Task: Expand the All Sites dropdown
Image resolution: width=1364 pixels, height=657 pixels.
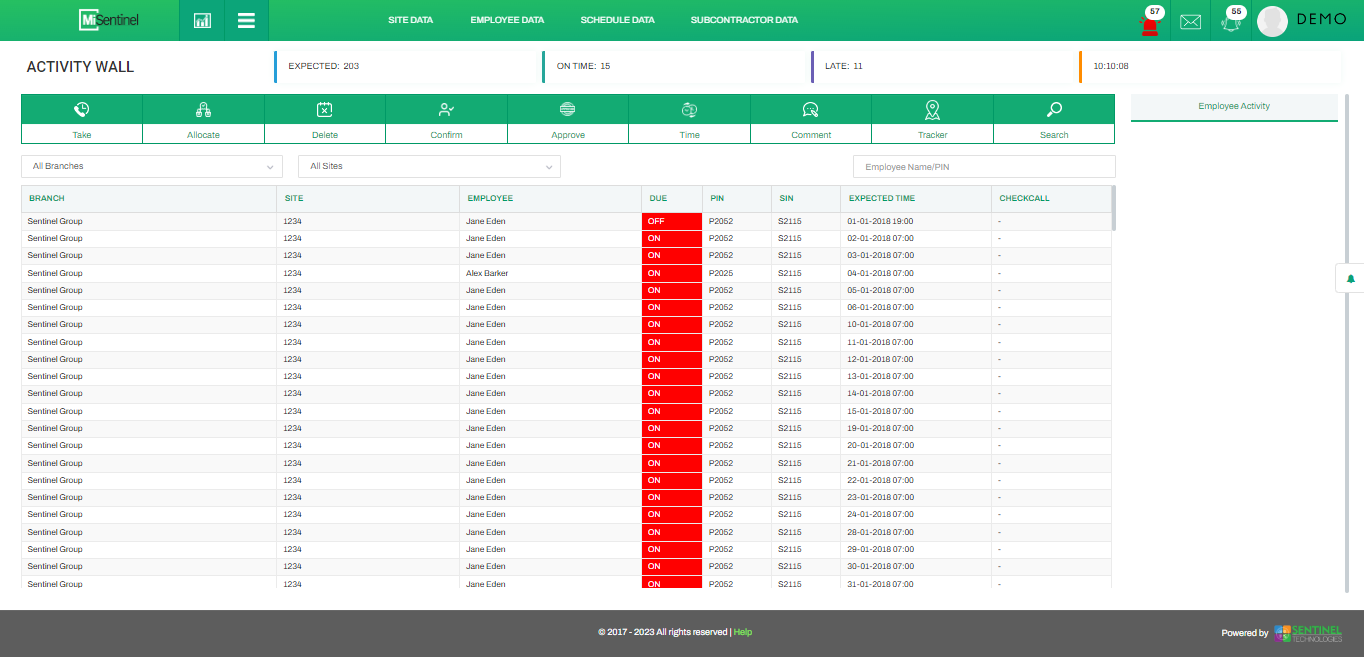Action: click(429, 166)
